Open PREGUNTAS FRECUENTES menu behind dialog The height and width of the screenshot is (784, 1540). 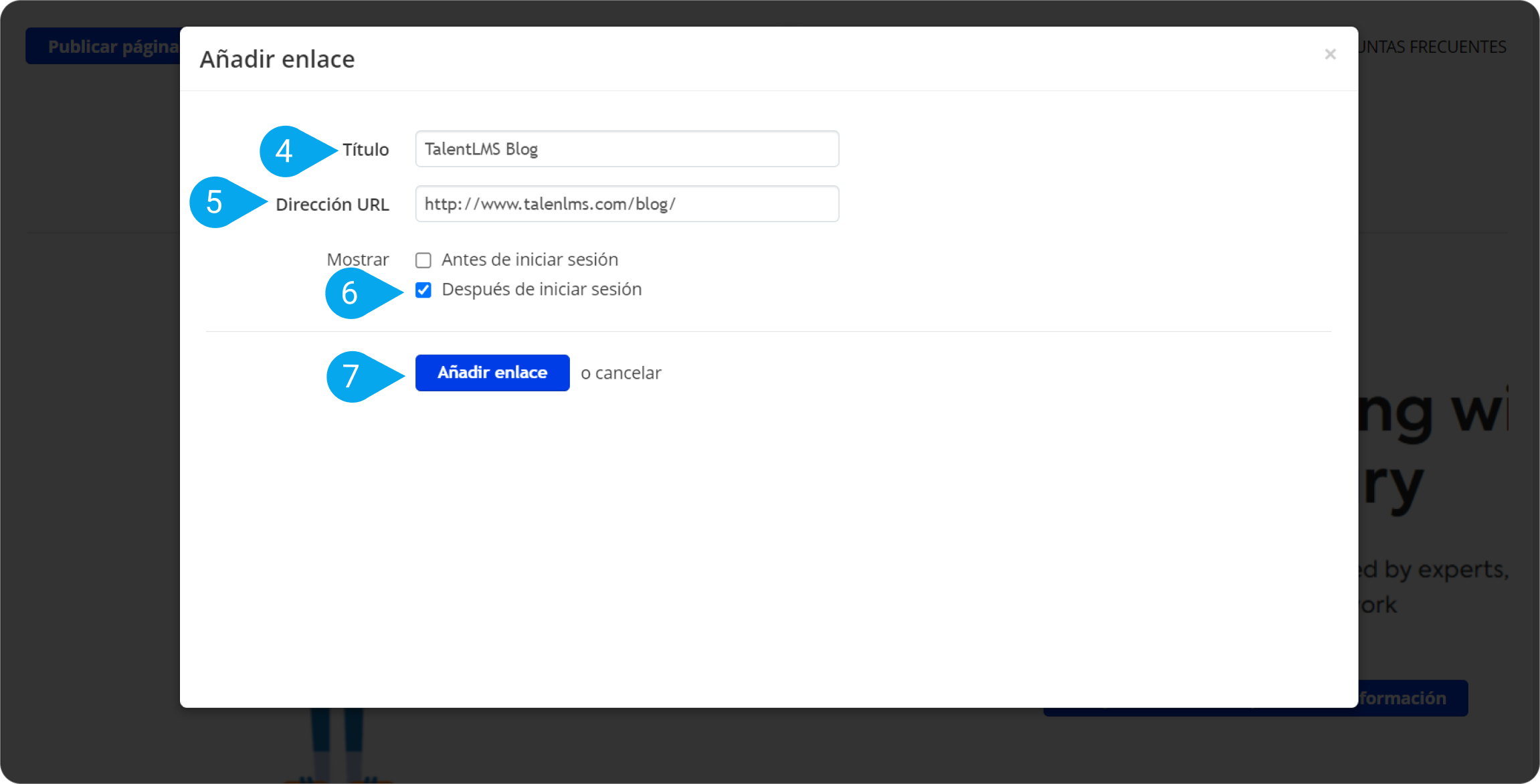[x=1432, y=47]
